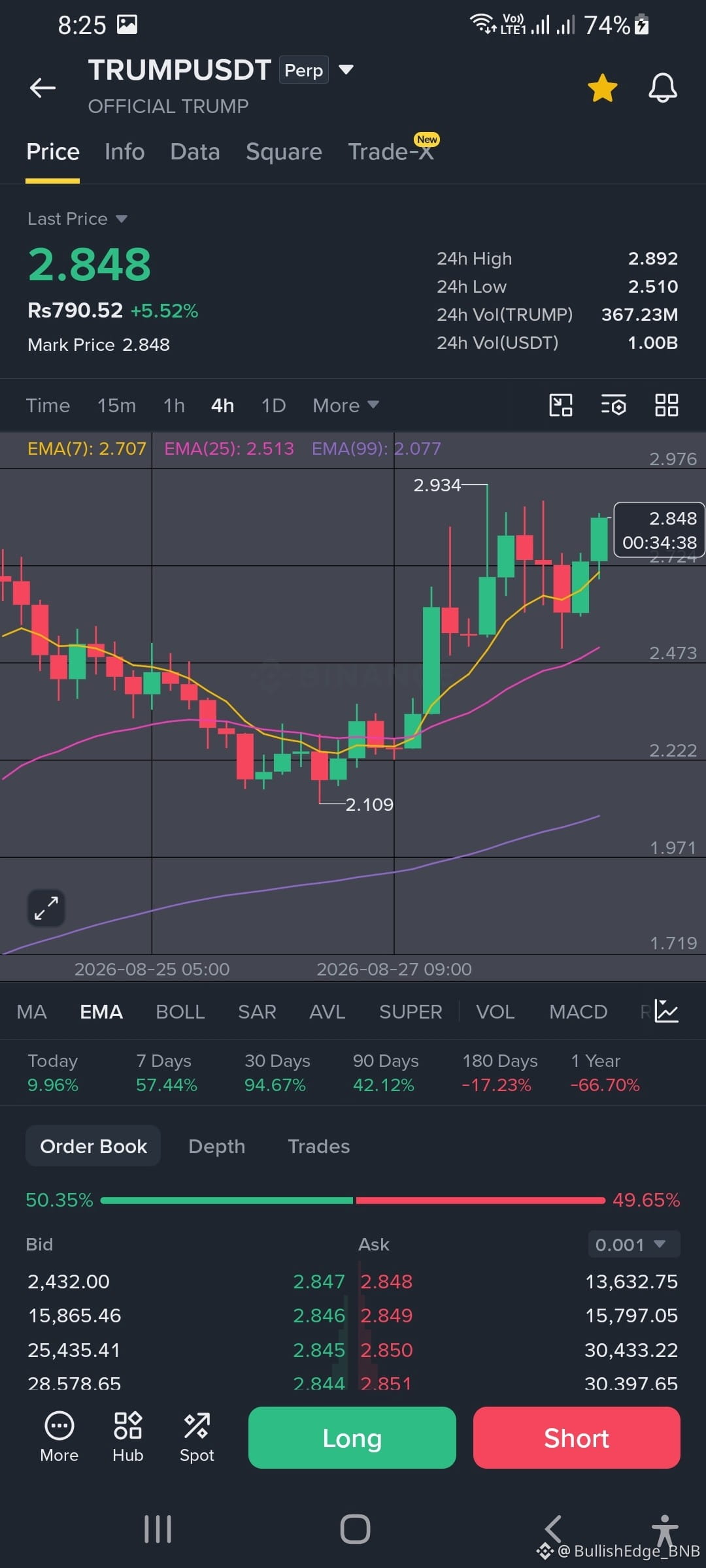This screenshot has height=1568, width=706.
Task: Open the Trades tab
Action: click(x=319, y=1146)
